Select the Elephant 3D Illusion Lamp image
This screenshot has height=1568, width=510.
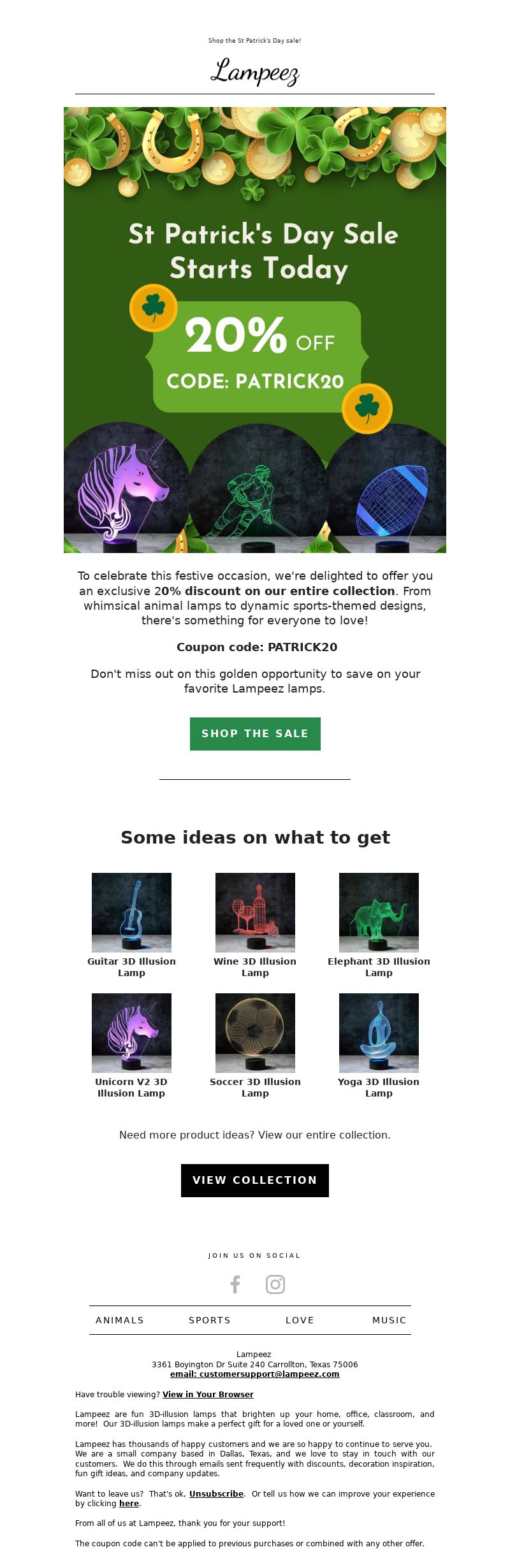[379, 912]
